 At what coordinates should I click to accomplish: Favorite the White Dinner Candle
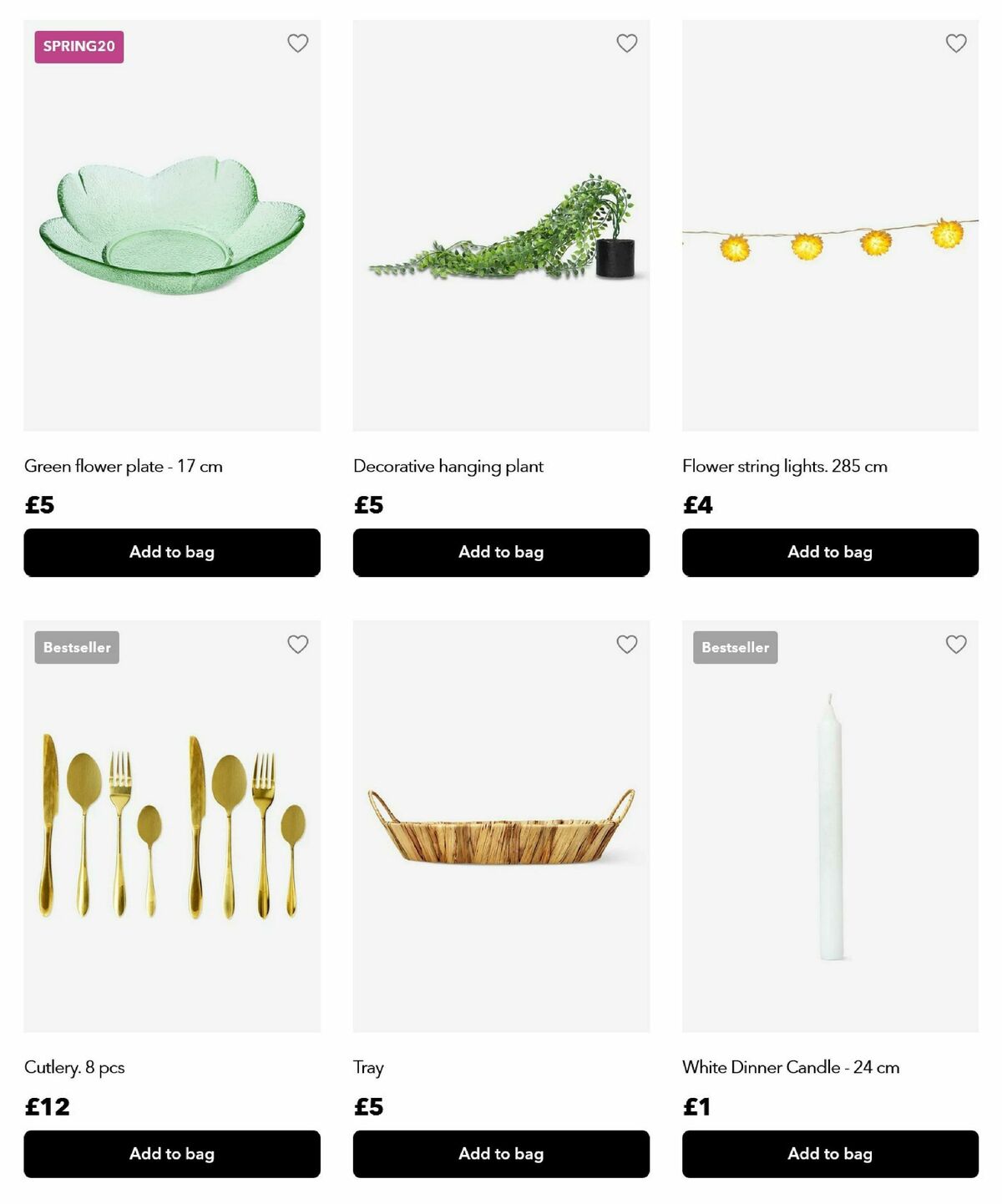point(955,644)
